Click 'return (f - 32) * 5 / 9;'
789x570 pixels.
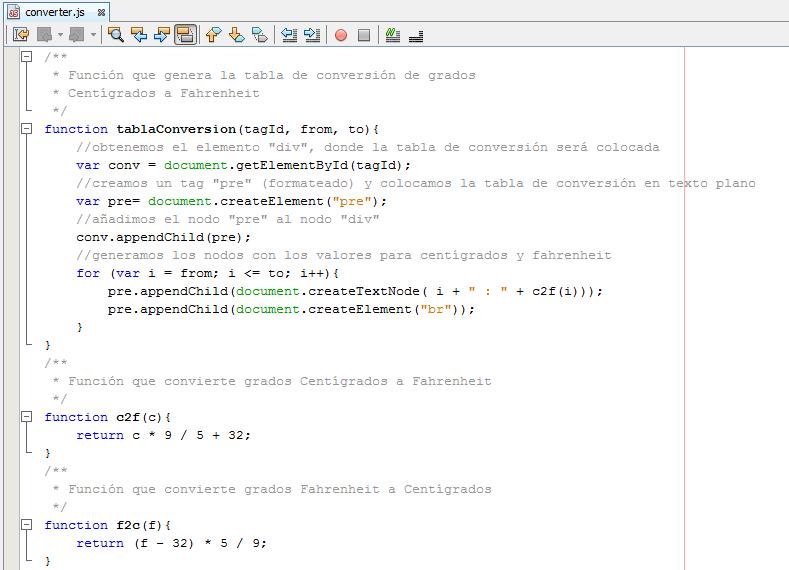tap(171, 543)
